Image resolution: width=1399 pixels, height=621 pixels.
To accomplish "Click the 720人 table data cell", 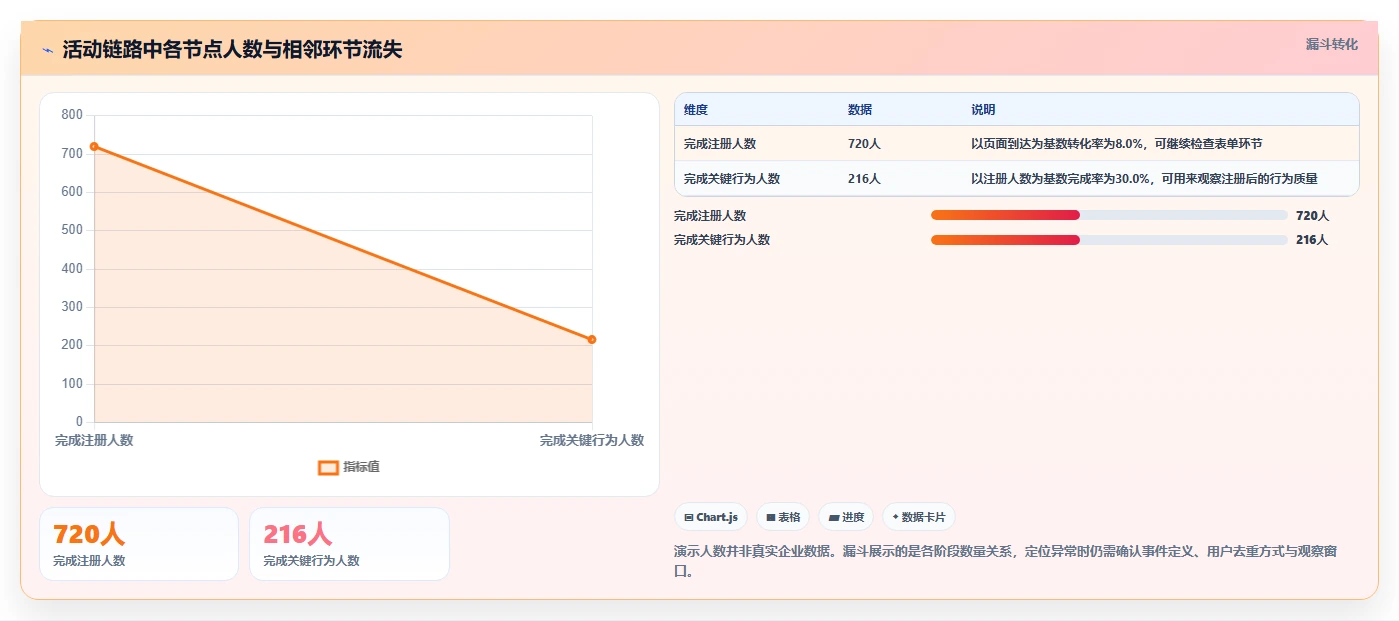I will [x=864, y=144].
